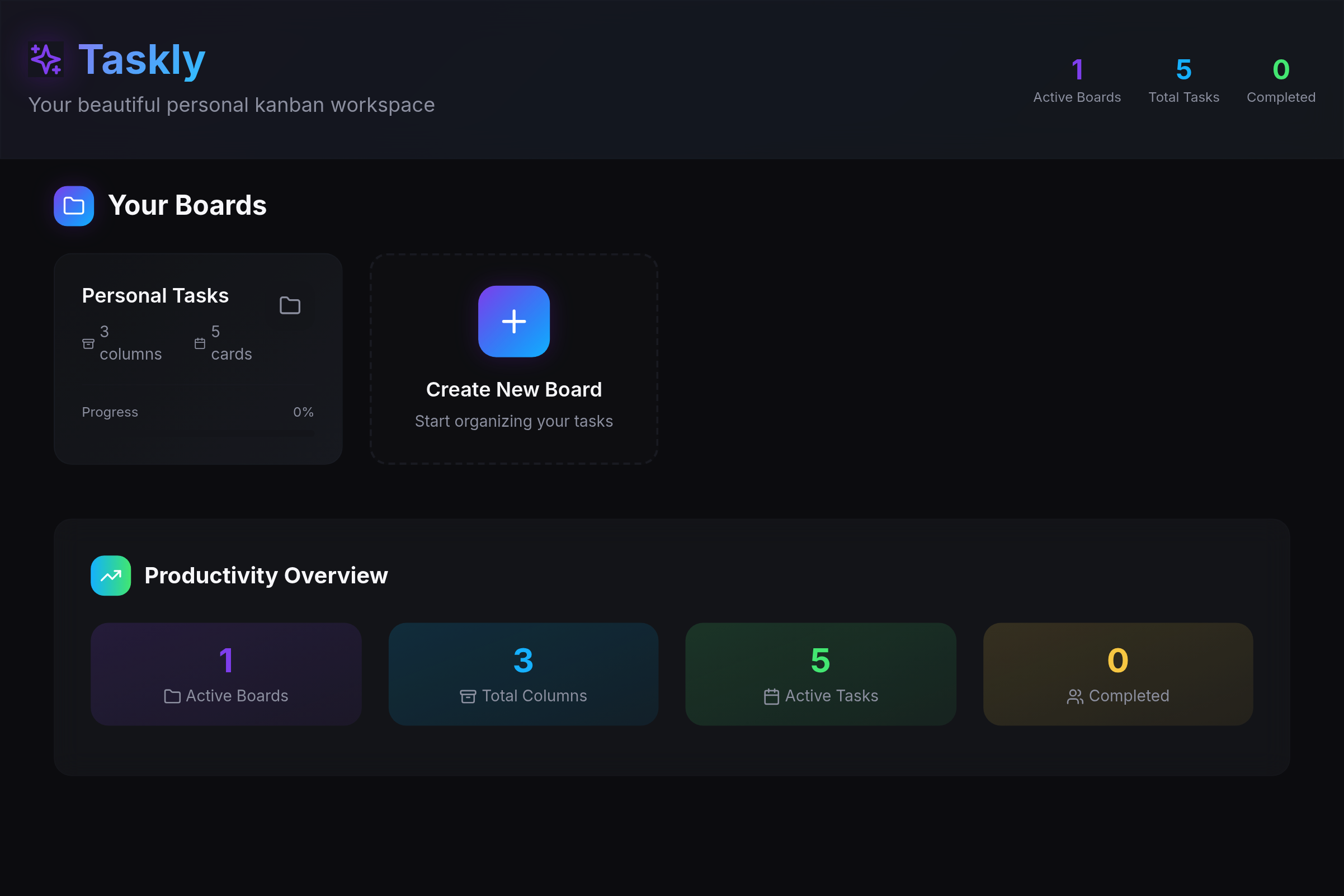
Task: Click the Taskly title text
Action: [142, 59]
